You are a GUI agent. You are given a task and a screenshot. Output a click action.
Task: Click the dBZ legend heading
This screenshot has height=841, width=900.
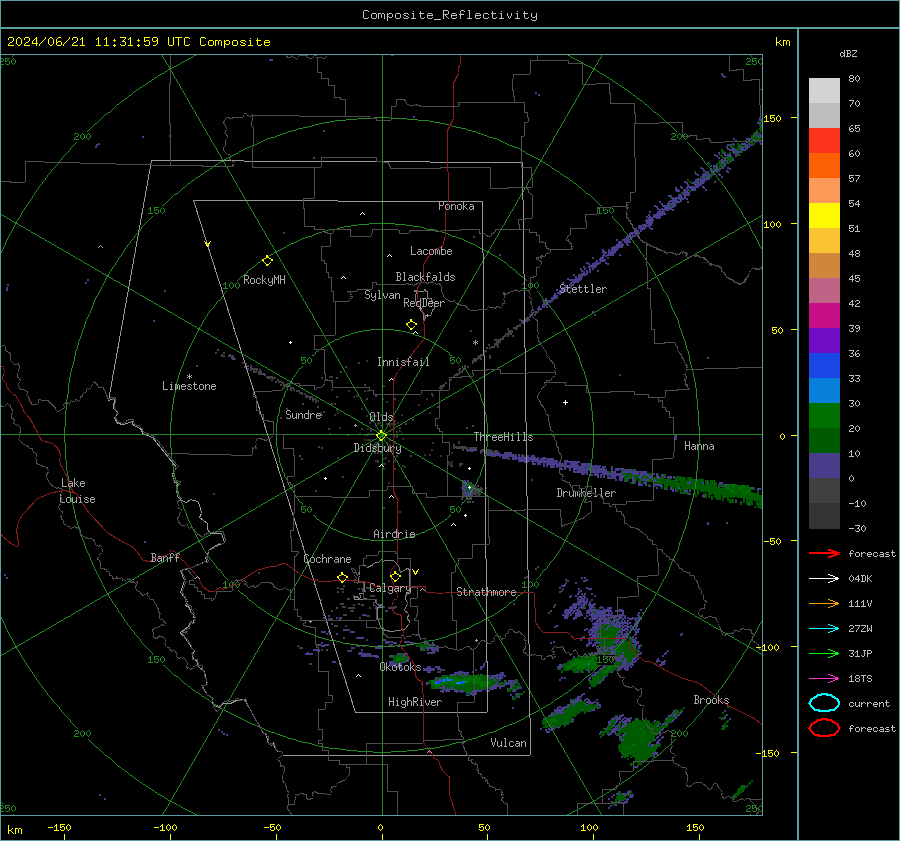pos(848,54)
